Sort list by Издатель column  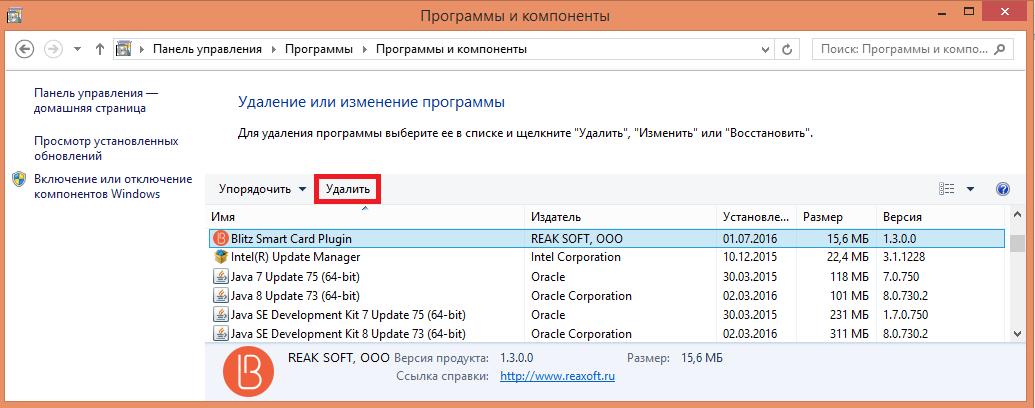(x=556, y=217)
